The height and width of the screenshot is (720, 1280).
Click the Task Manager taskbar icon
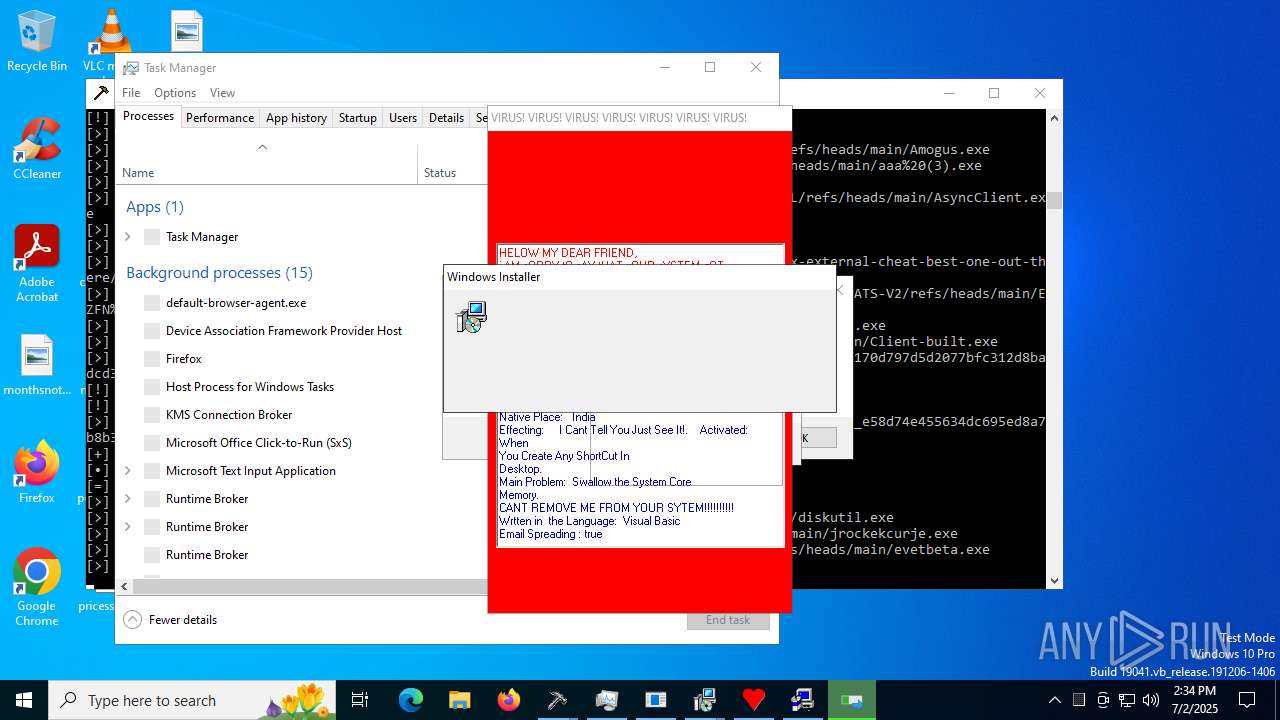pos(606,700)
